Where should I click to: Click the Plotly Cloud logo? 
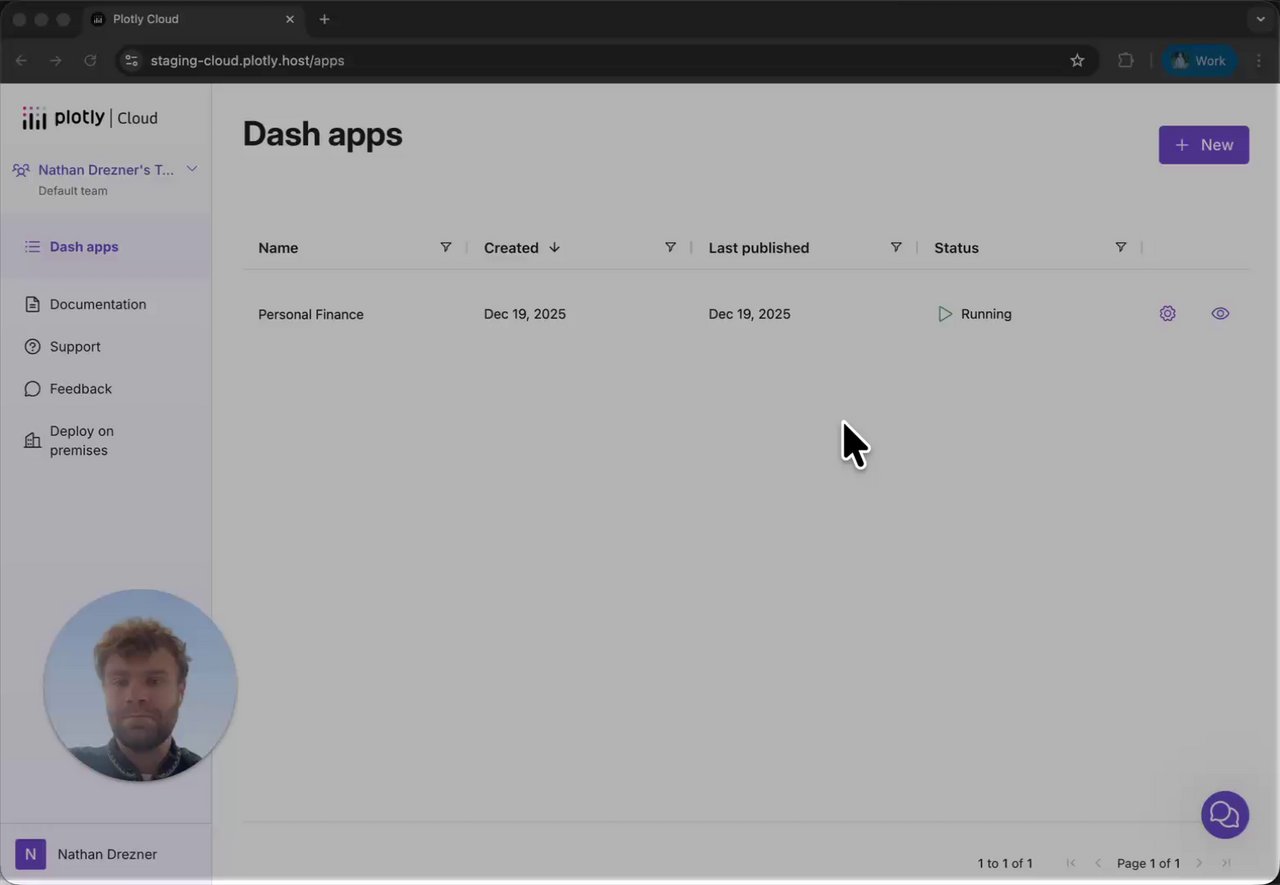pyautogui.click(x=90, y=118)
